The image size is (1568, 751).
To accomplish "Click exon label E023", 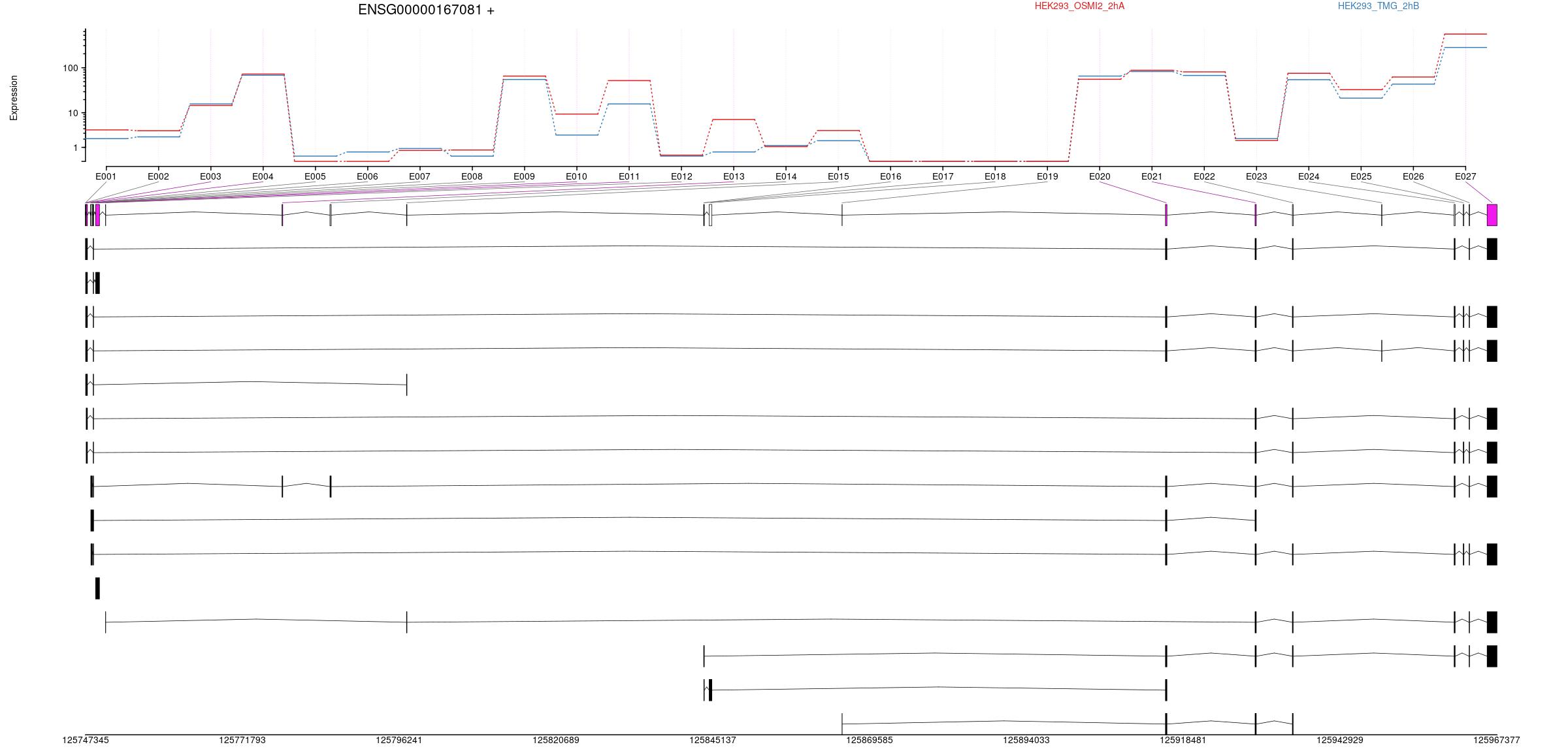I will [x=1256, y=176].
